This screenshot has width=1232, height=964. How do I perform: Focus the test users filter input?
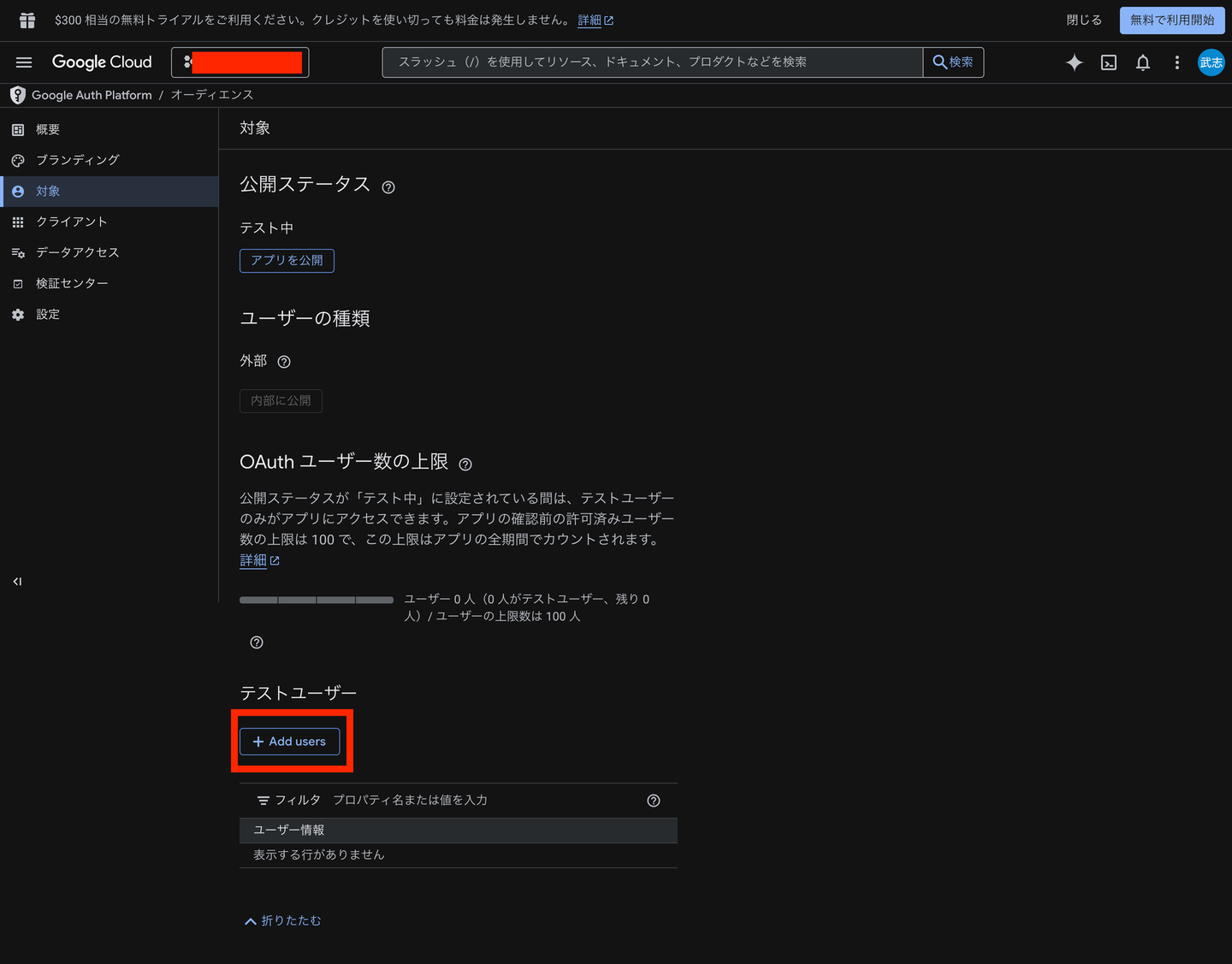click(484, 801)
